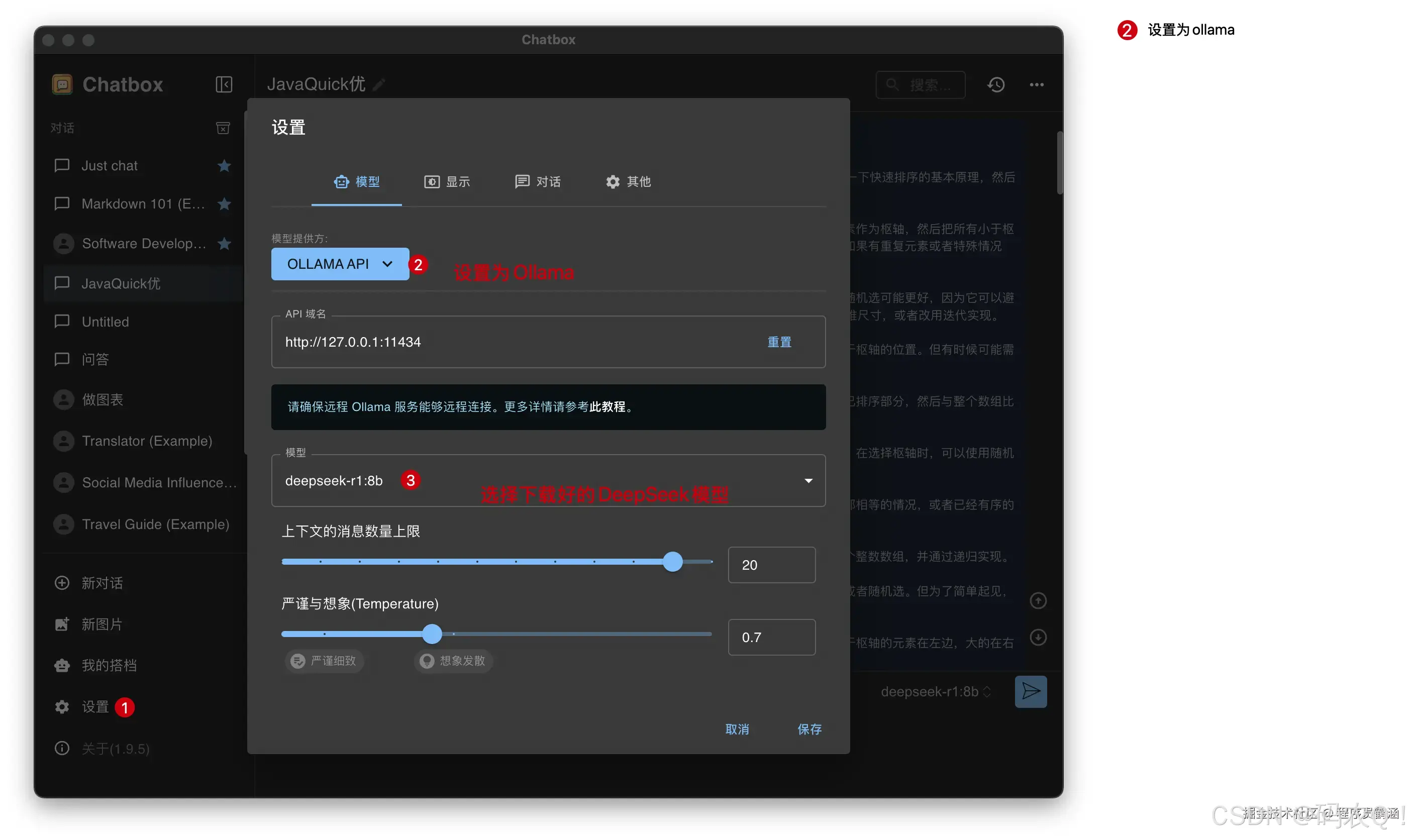Switch to the 其他 settings tab

click(628, 182)
